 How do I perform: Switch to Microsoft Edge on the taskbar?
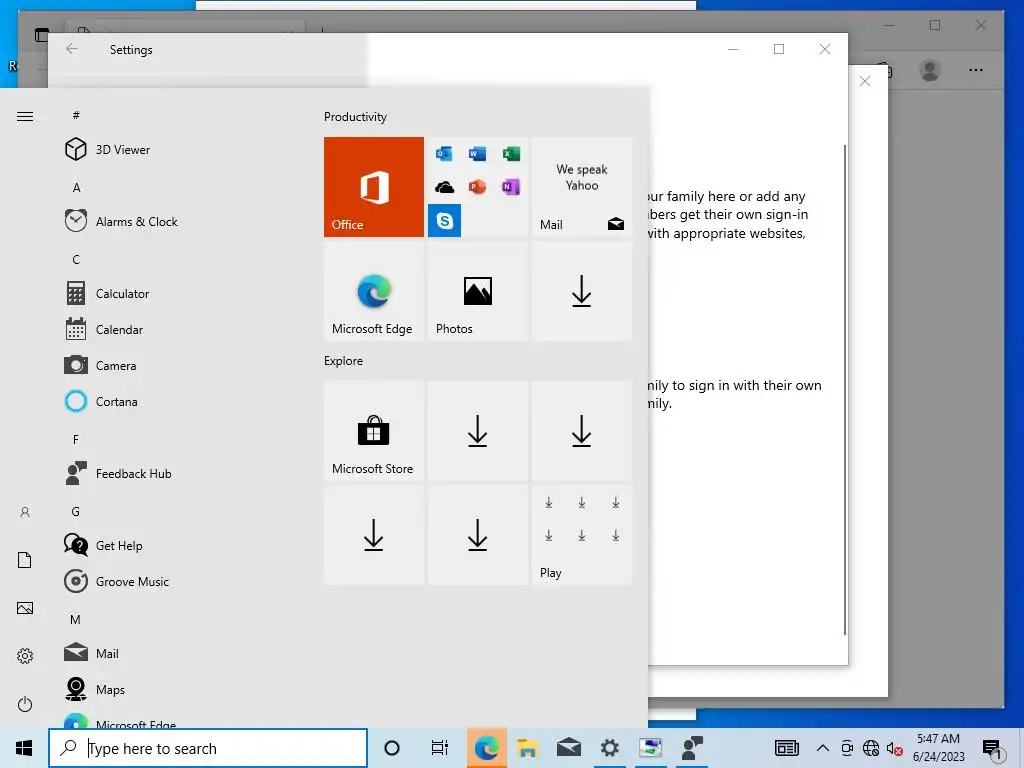click(487, 748)
